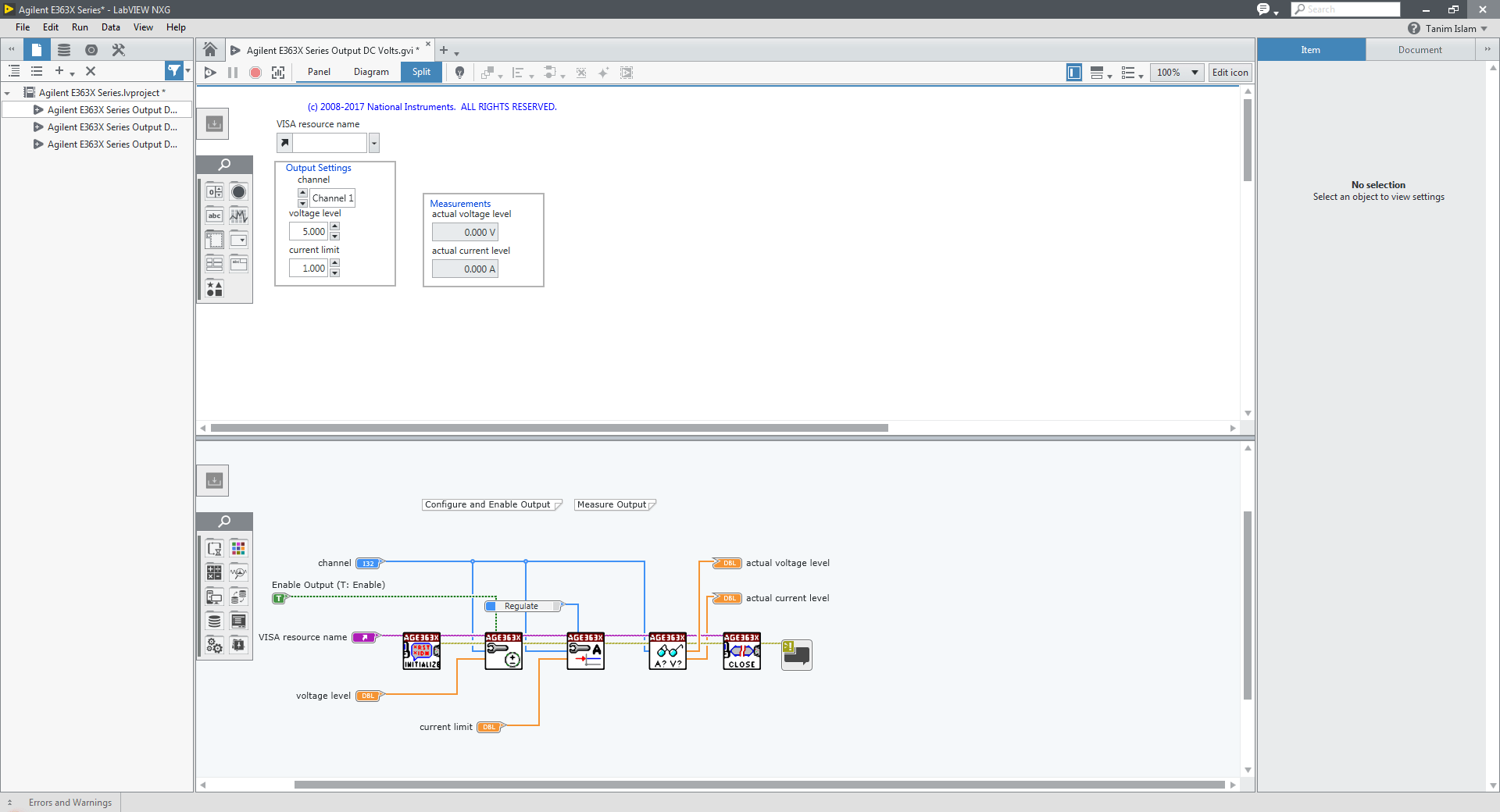Toggle the configuration pane button
The height and width of the screenshot is (812, 1500).
[1074, 73]
